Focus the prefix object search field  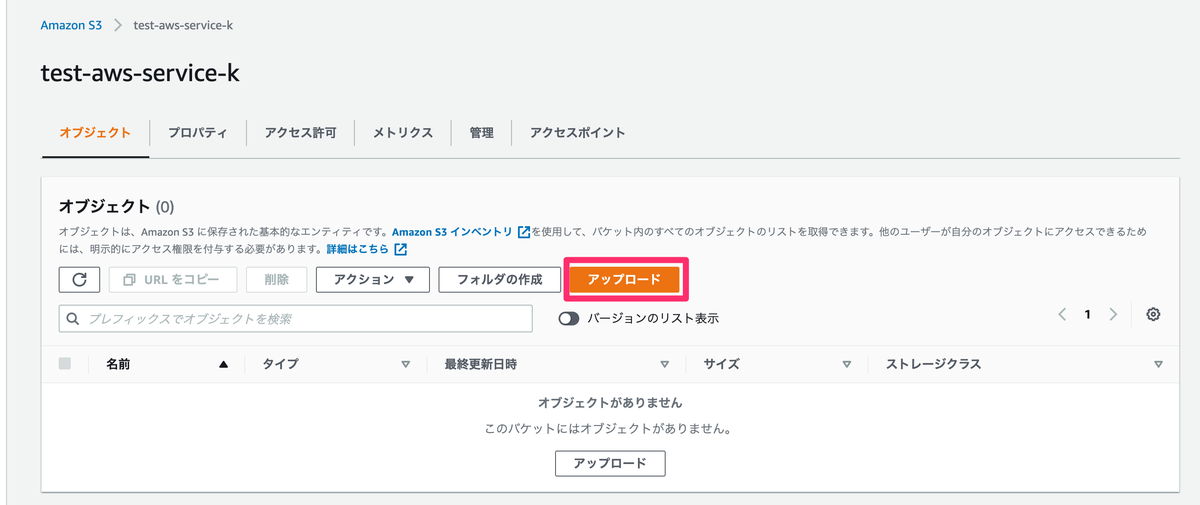305,319
